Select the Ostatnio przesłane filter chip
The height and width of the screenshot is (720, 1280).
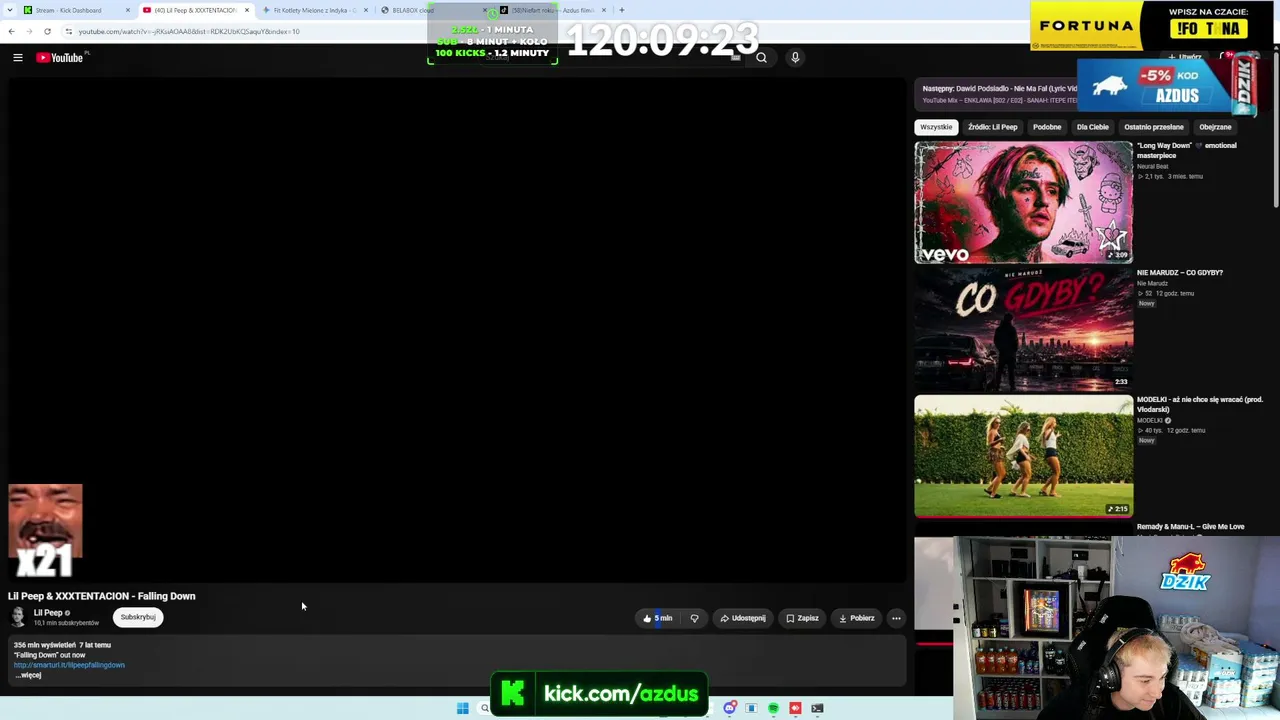tap(1153, 127)
